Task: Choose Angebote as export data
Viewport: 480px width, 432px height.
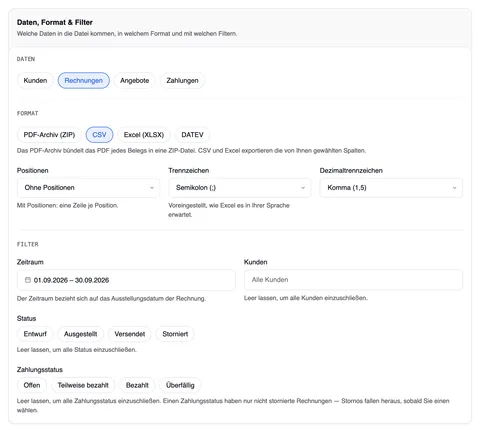Action: point(134,80)
